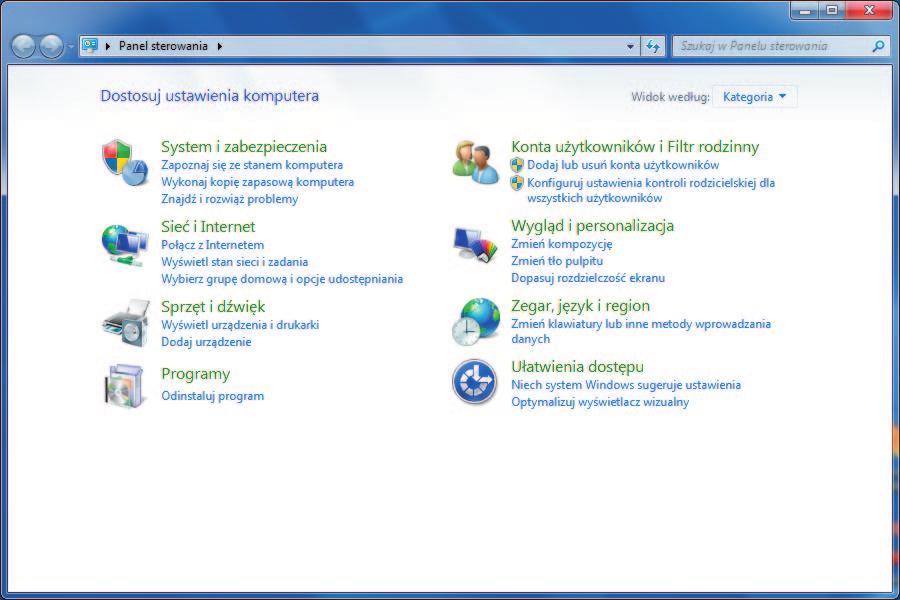Click Zmień klawiatury lub inne metody wprowadzania

click(641, 331)
